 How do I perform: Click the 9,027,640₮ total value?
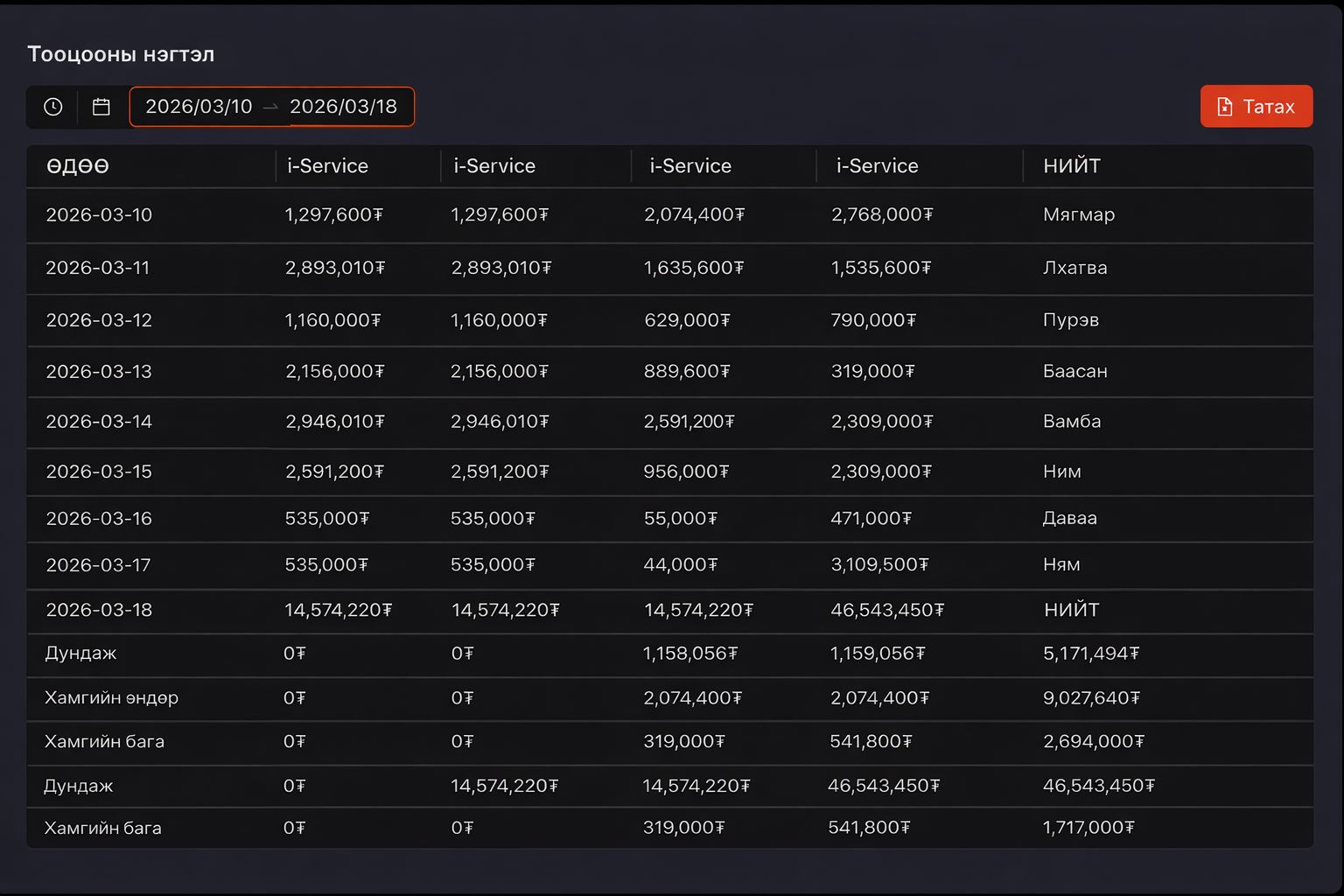pos(1091,698)
